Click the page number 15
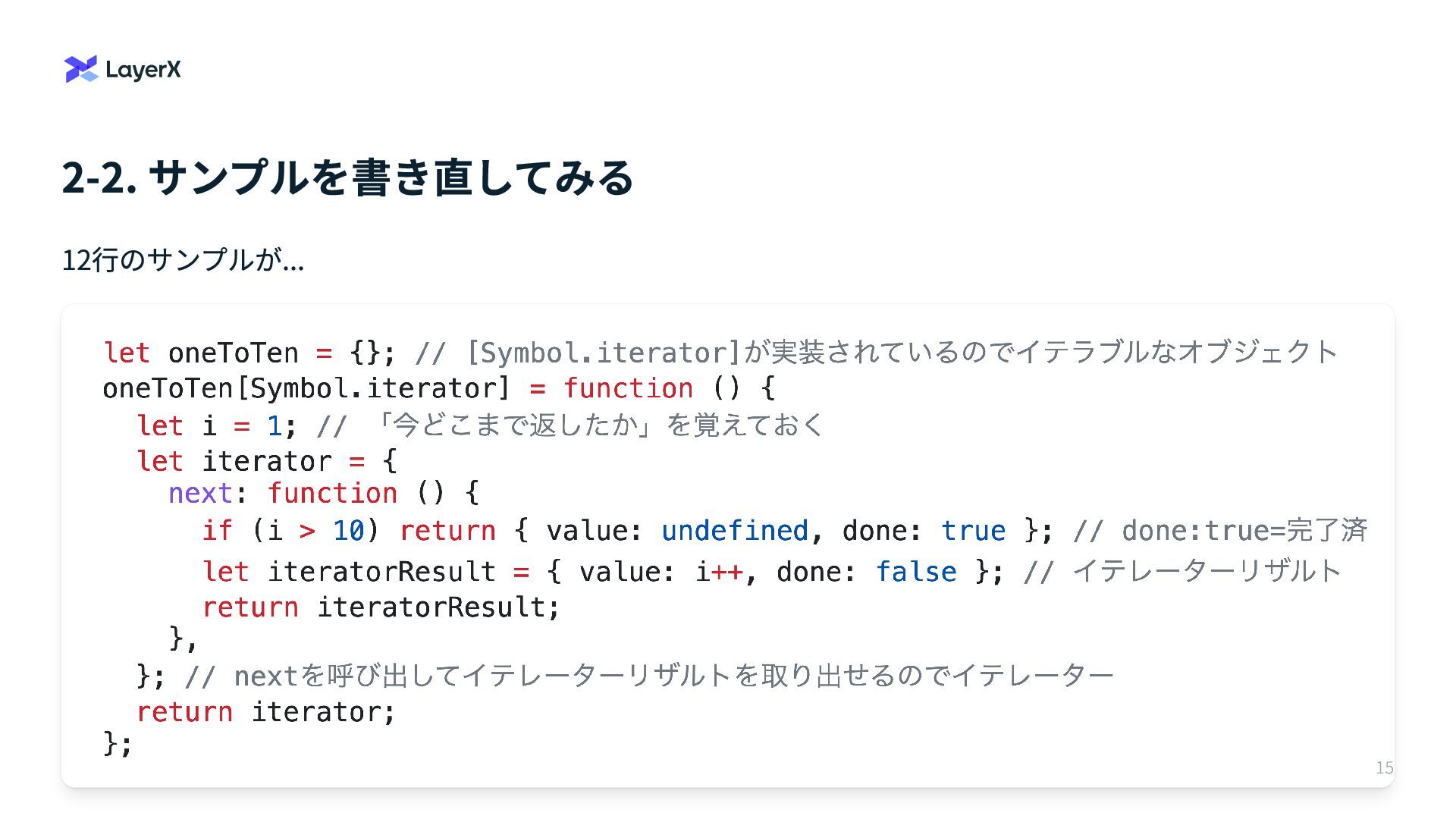This screenshot has width=1456, height=819. 1385,767
